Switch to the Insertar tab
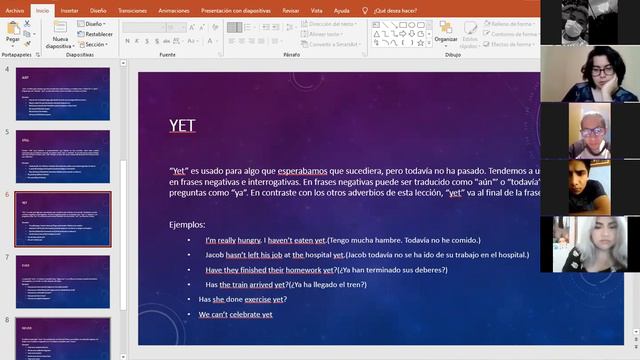 coord(69,11)
